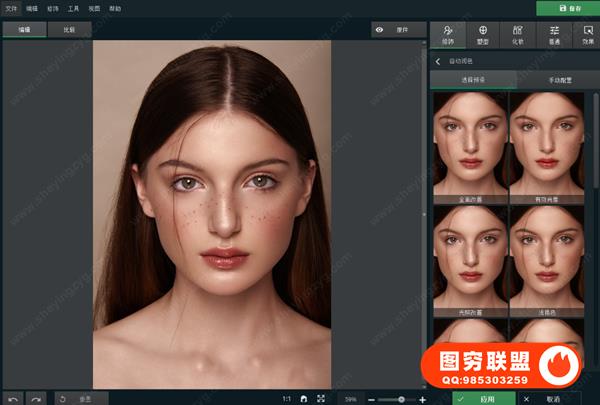
Task: Open the 效果 effects panel icon
Action: click(x=587, y=34)
